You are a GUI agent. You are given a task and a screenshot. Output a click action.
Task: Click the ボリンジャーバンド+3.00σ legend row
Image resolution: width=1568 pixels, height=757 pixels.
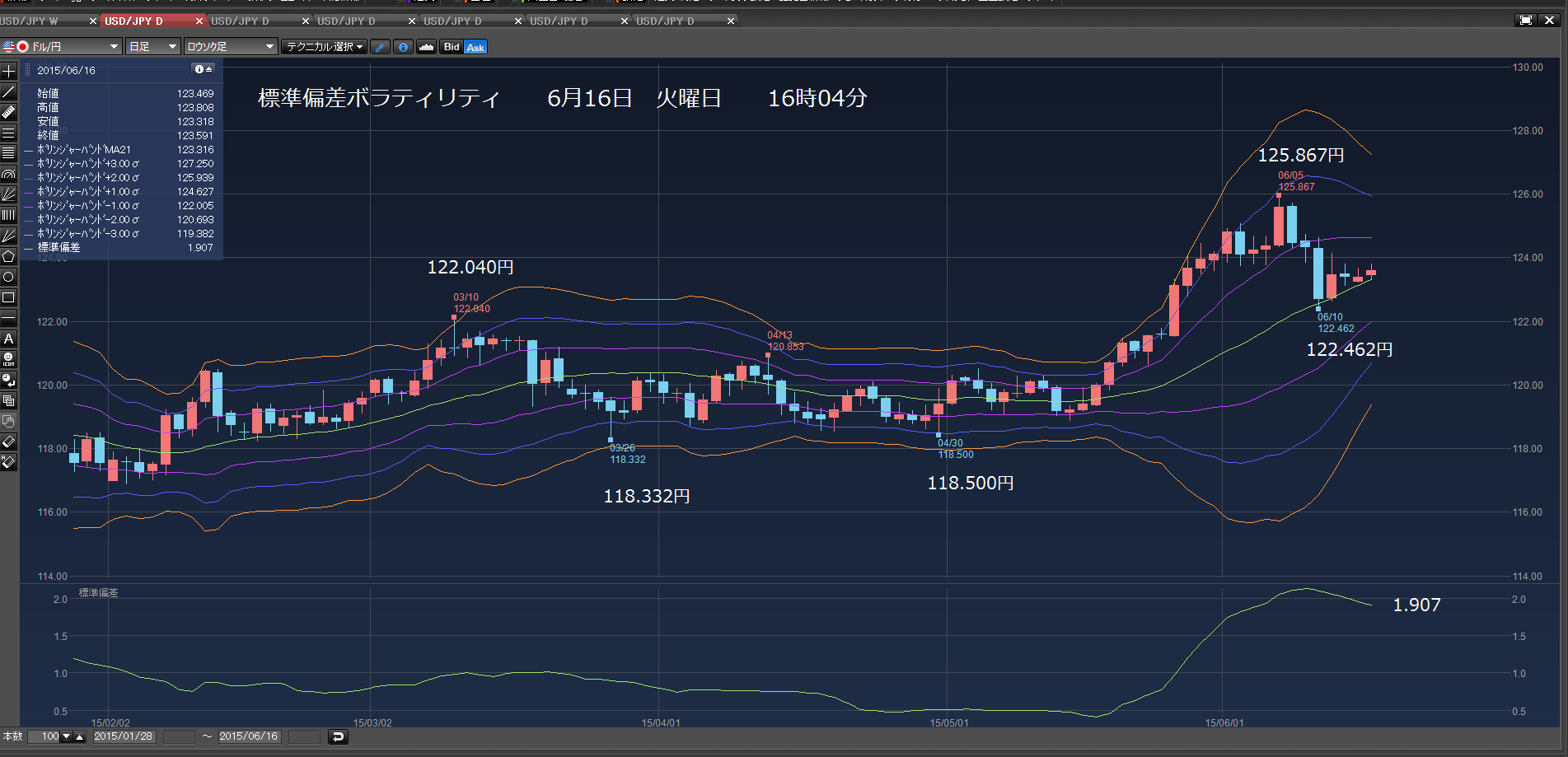(x=120, y=164)
